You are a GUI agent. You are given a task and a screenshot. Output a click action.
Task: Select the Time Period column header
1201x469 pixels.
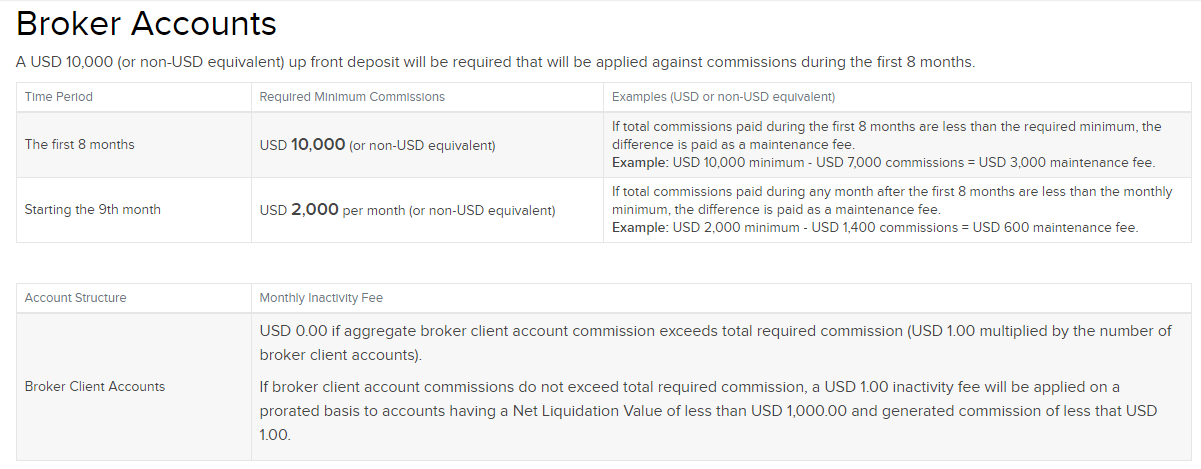click(59, 97)
